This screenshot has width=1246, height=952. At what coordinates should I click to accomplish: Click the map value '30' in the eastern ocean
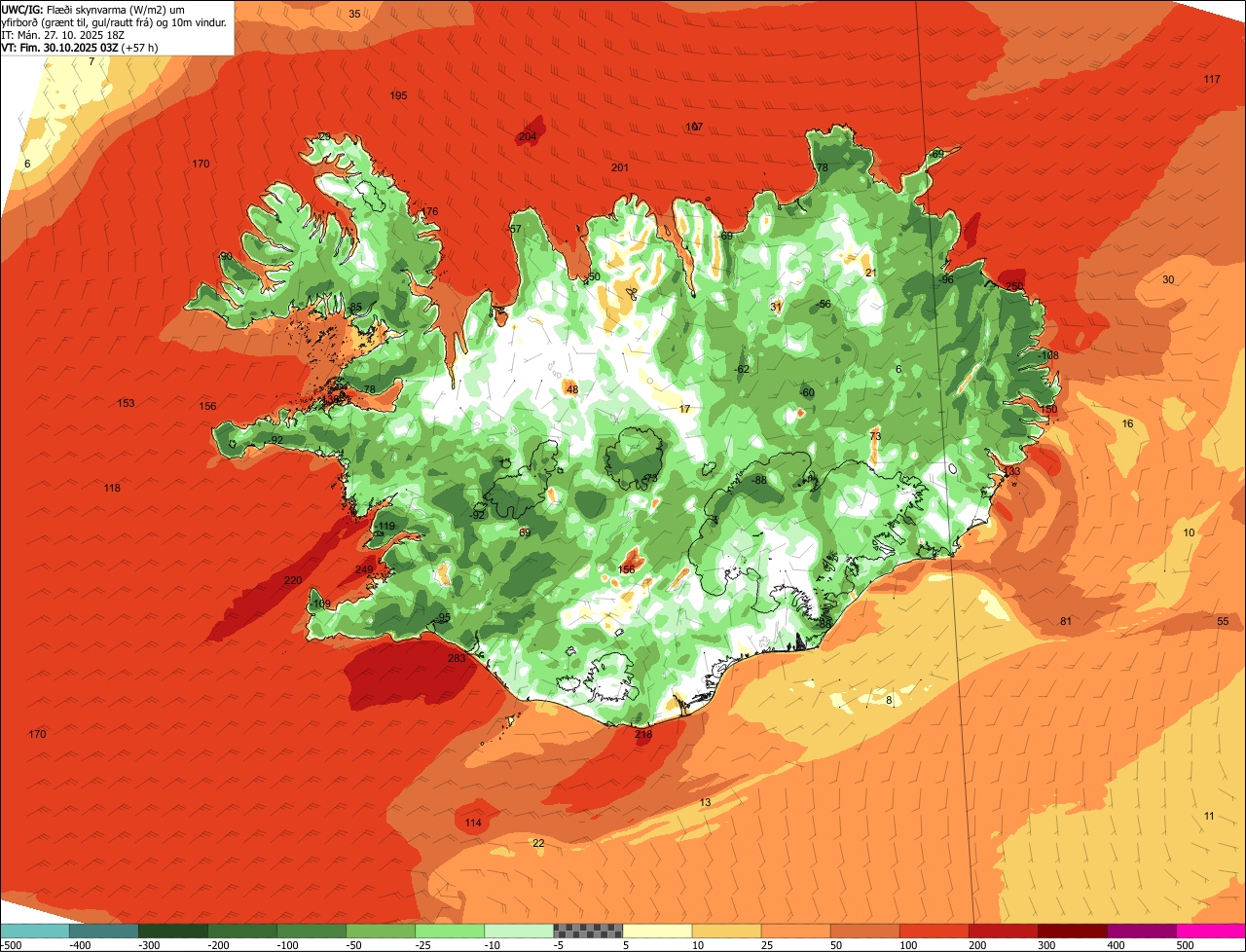click(x=1168, y=279)
